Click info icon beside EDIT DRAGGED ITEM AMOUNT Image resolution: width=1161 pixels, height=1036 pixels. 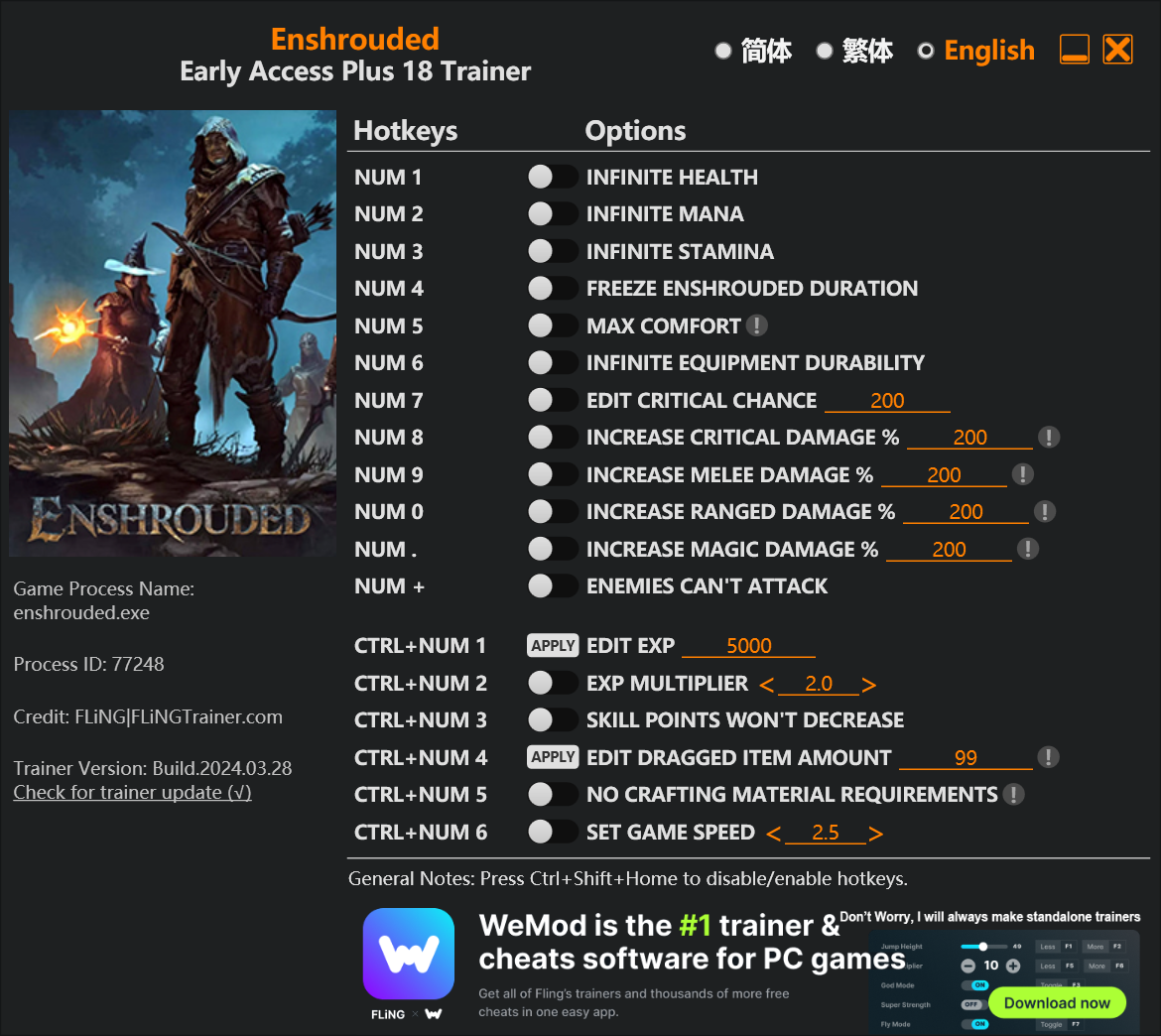point(1048,757)
